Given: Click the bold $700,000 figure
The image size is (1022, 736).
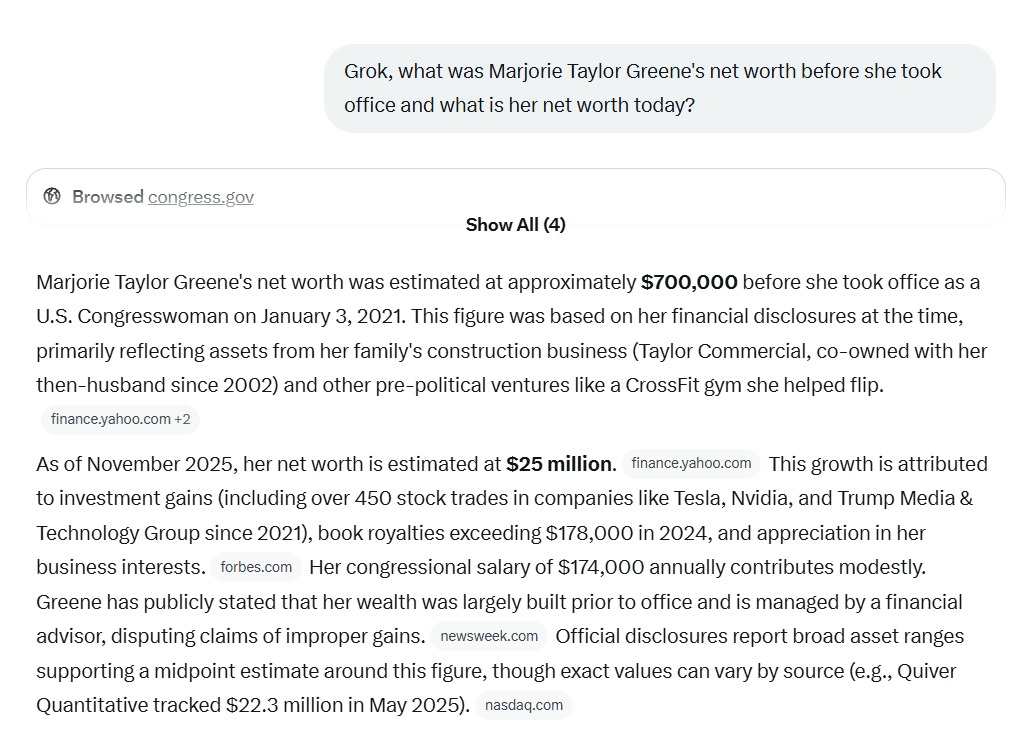Looking at the screenshot, I should [x=689, y=282].
